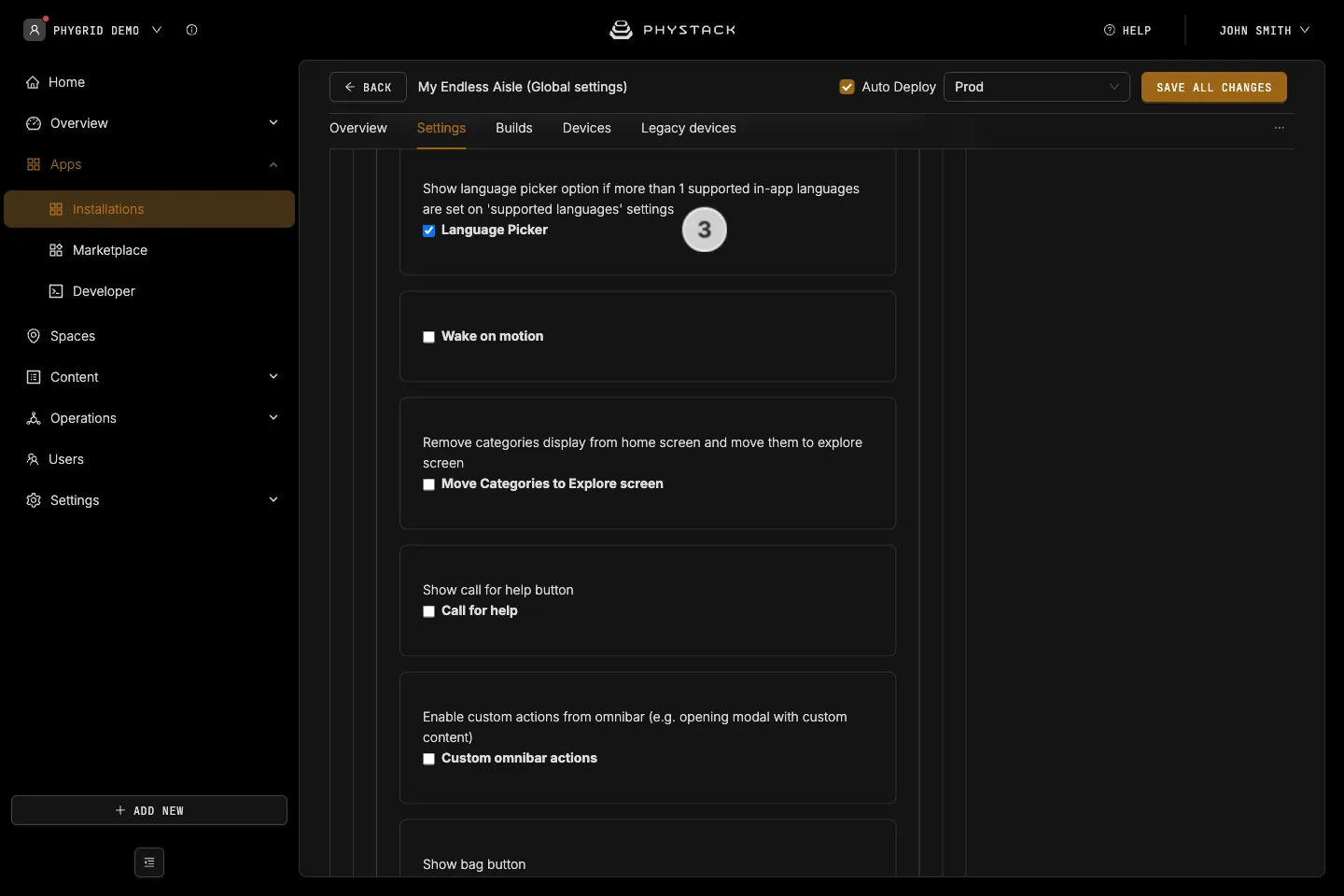
Task: Click the Add New button
Action: [x=149, y=810]
